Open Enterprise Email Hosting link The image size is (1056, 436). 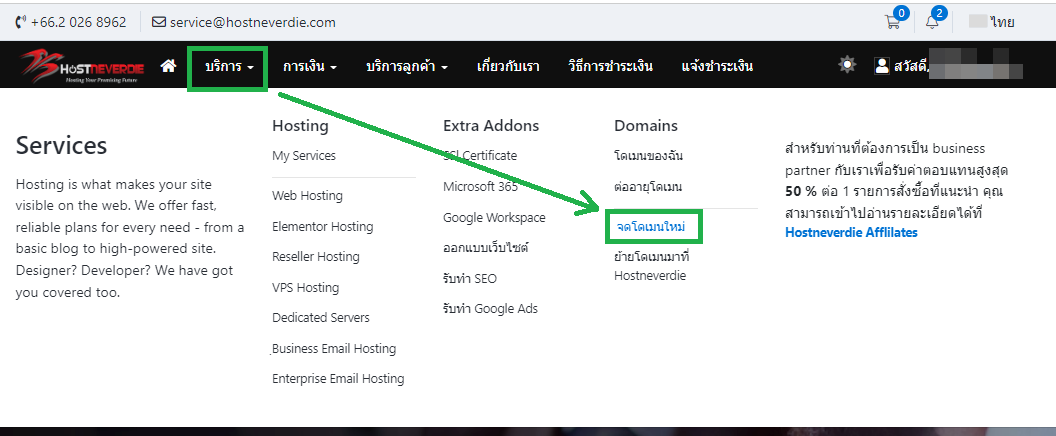pyautogui.click(x=338, y=379)
